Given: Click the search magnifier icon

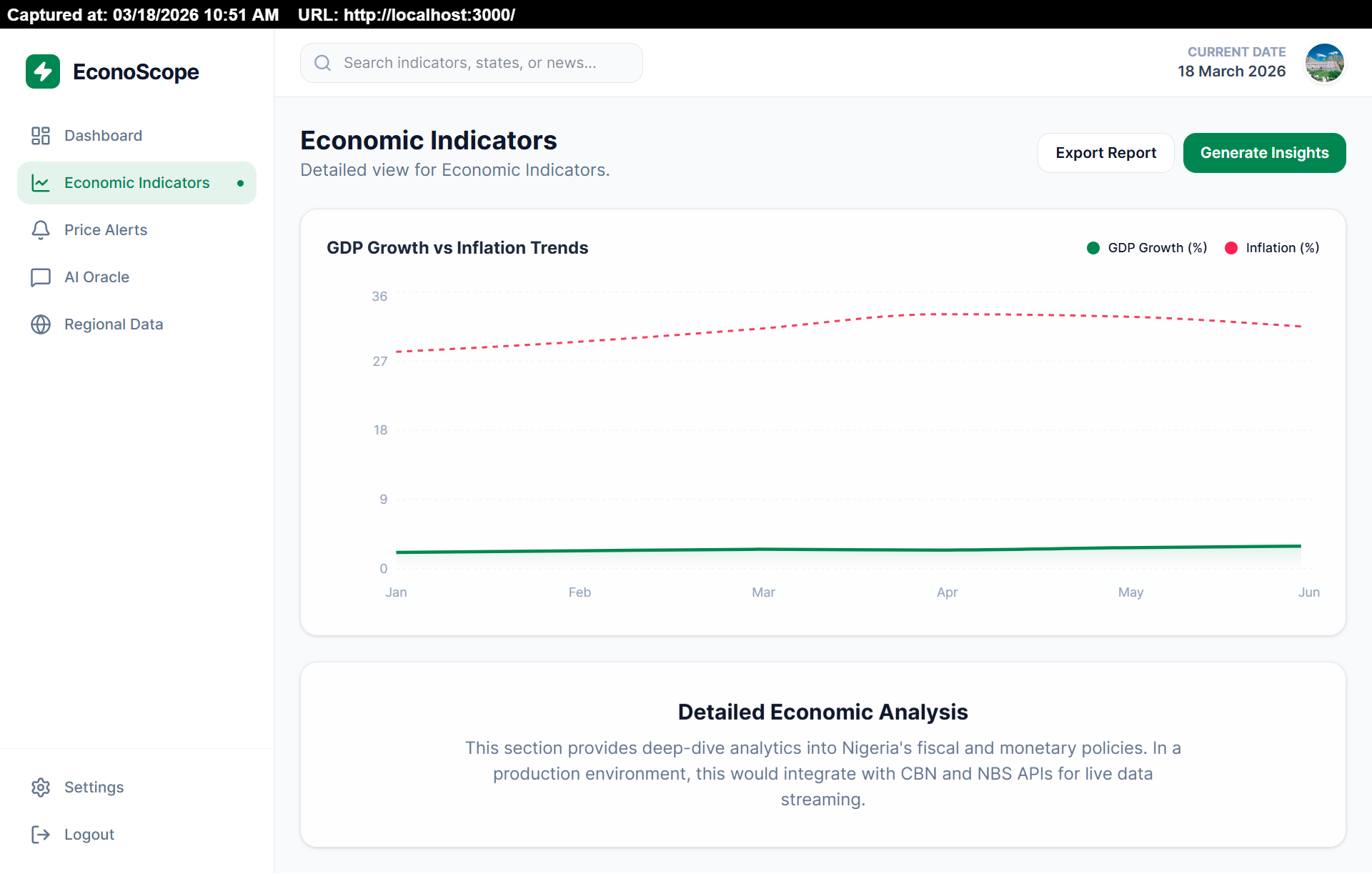Looking at the screenshot, I should point(323,63).
